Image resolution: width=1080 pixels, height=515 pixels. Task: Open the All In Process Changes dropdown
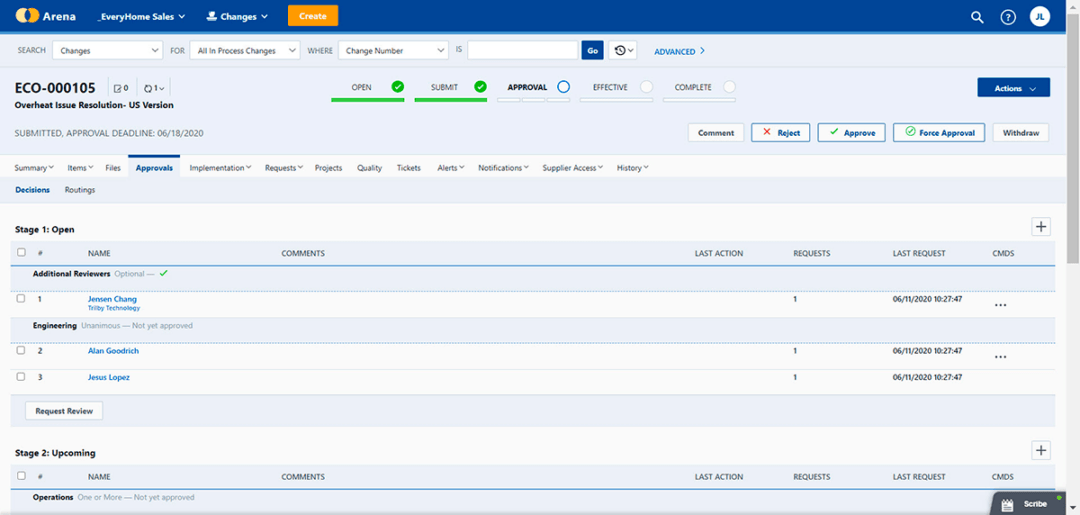246,50
